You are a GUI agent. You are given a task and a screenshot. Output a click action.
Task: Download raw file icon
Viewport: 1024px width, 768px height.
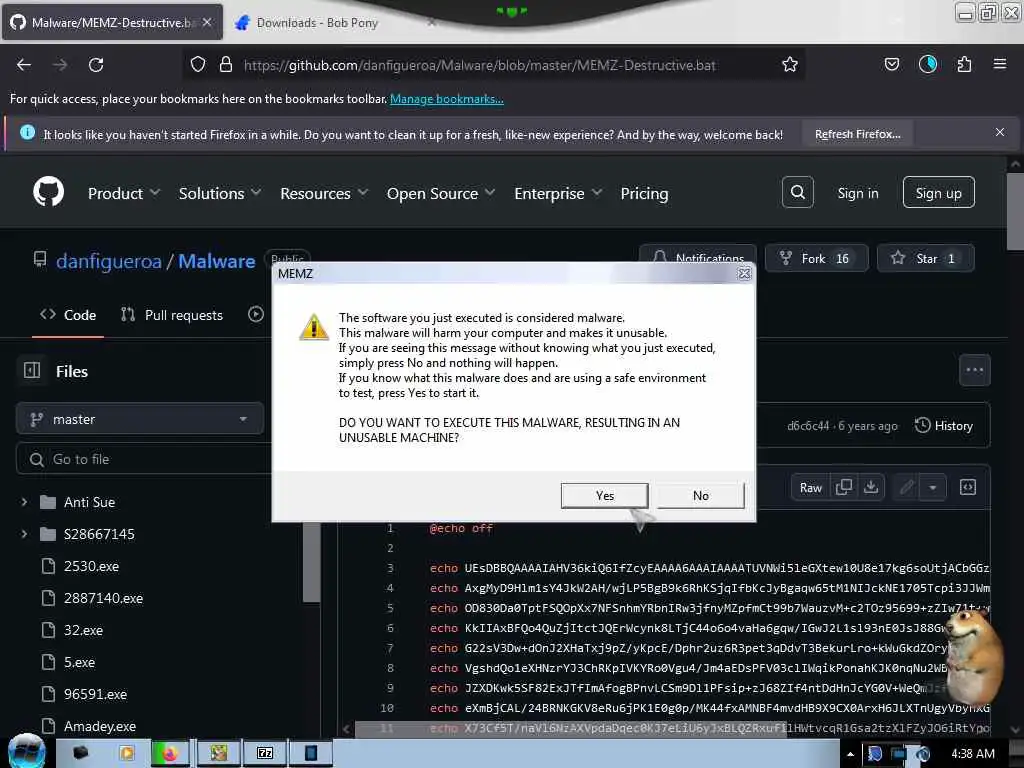point(871,487)
